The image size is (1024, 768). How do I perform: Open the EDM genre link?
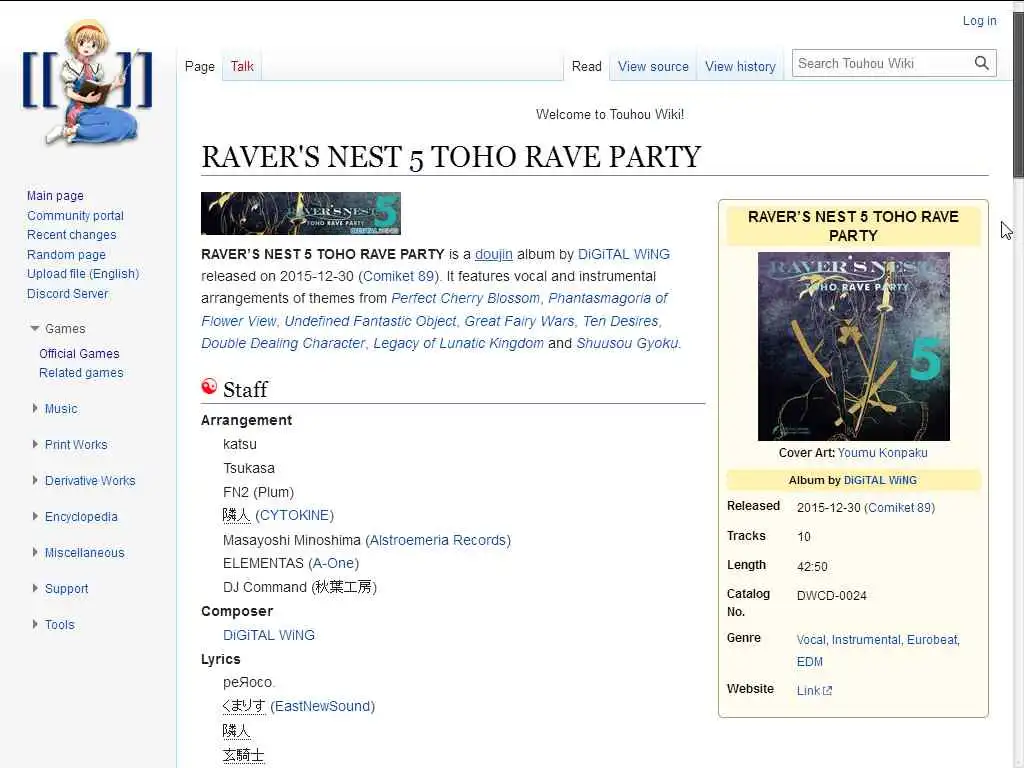coord(810,662)
